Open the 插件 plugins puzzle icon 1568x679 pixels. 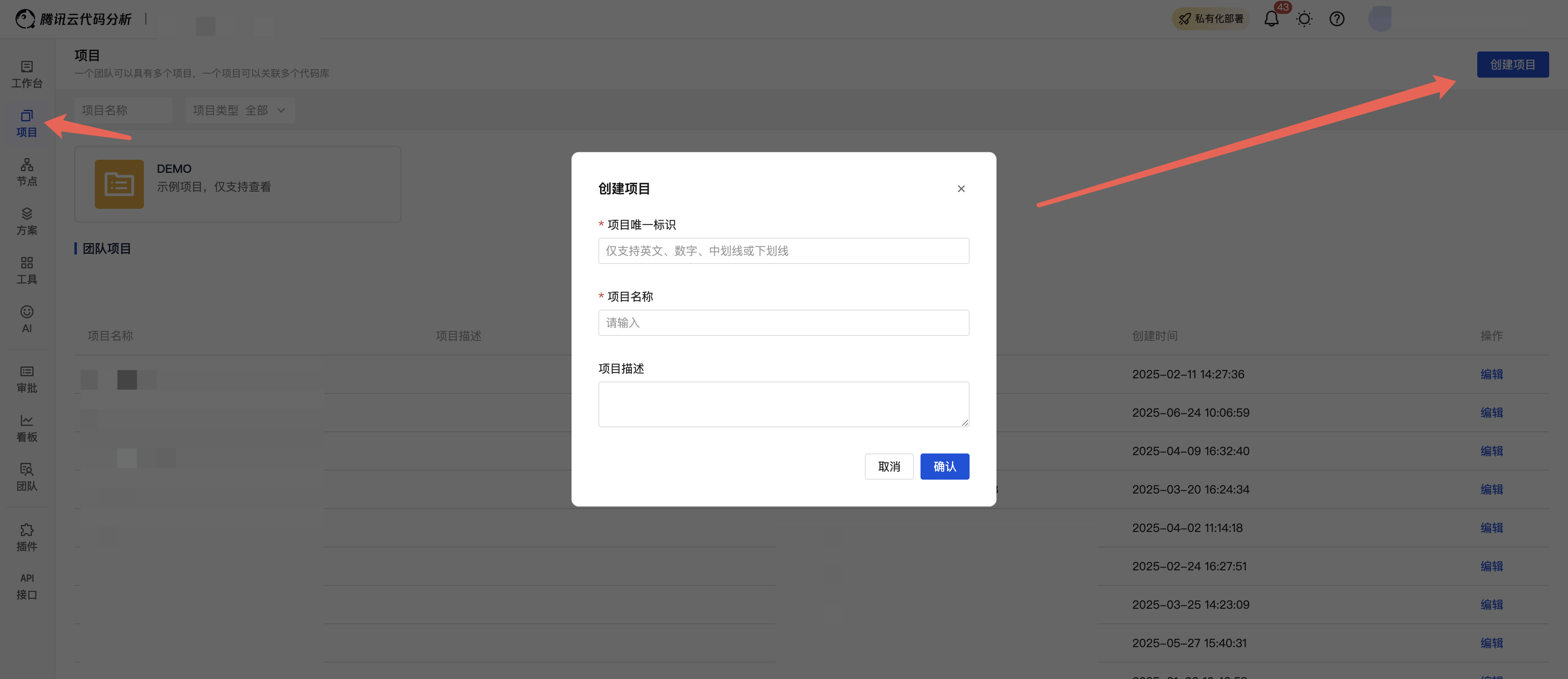(27, 537)
